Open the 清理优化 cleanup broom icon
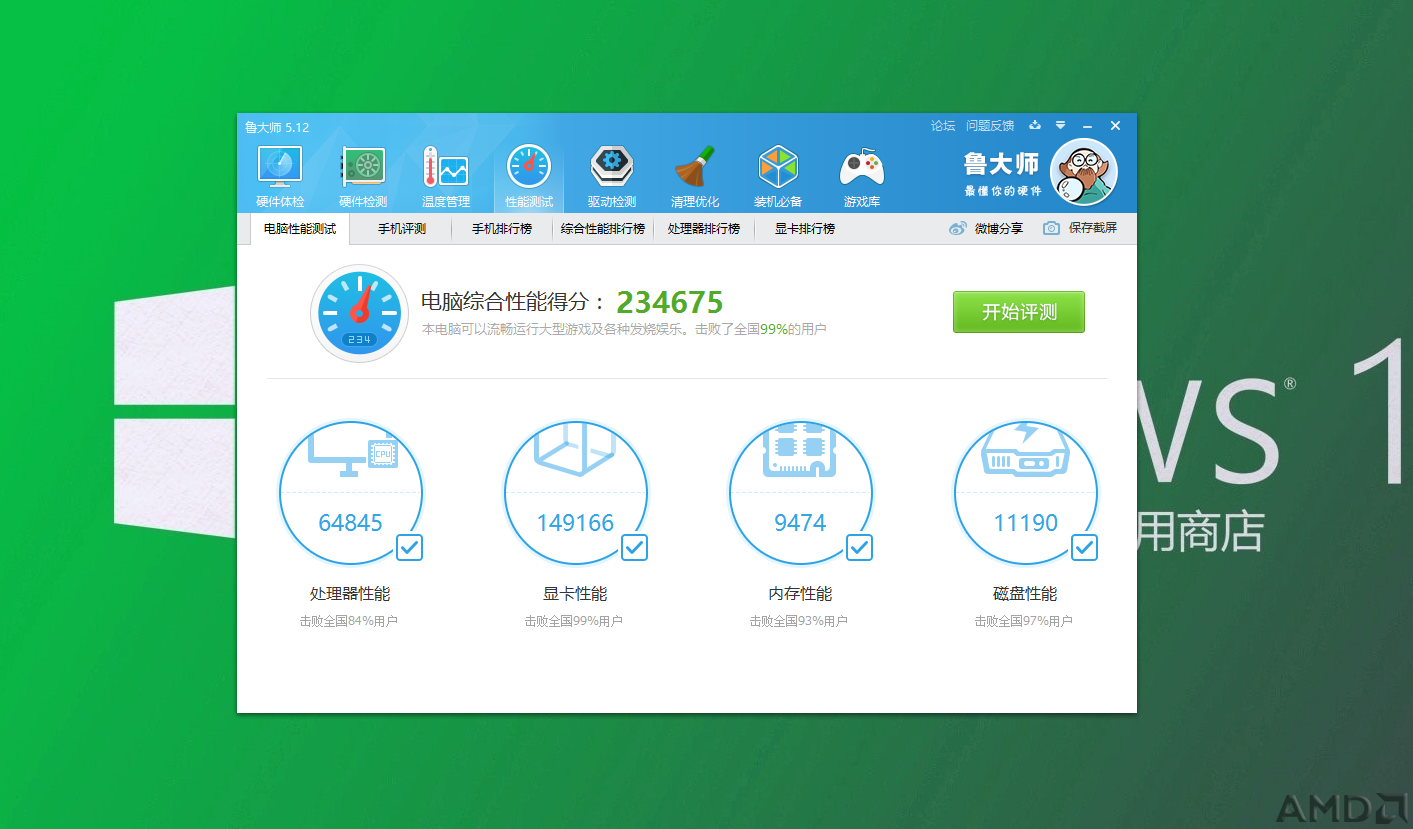The width and height of the screenshot is (1413, 829). coord(695,176)
